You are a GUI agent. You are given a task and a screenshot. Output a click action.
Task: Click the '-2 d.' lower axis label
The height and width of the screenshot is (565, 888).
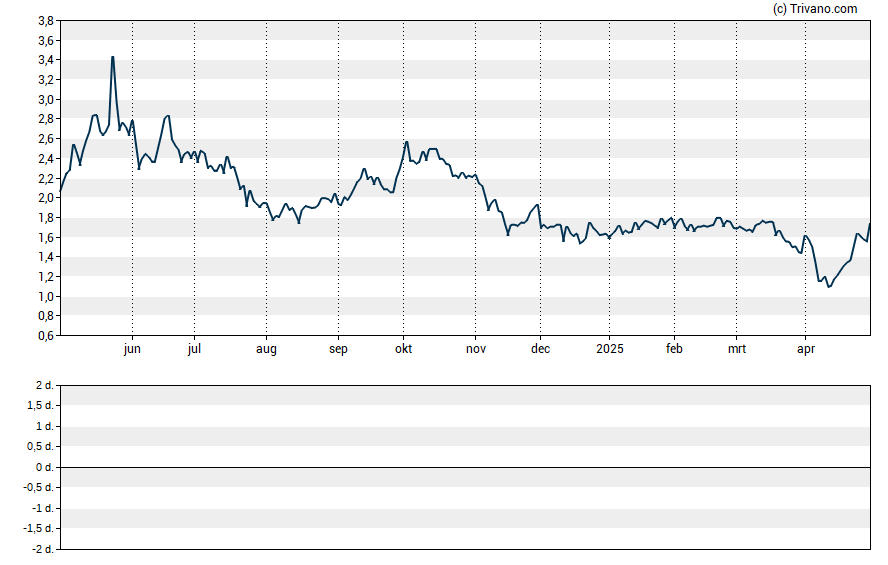click(x=42, y=549)
